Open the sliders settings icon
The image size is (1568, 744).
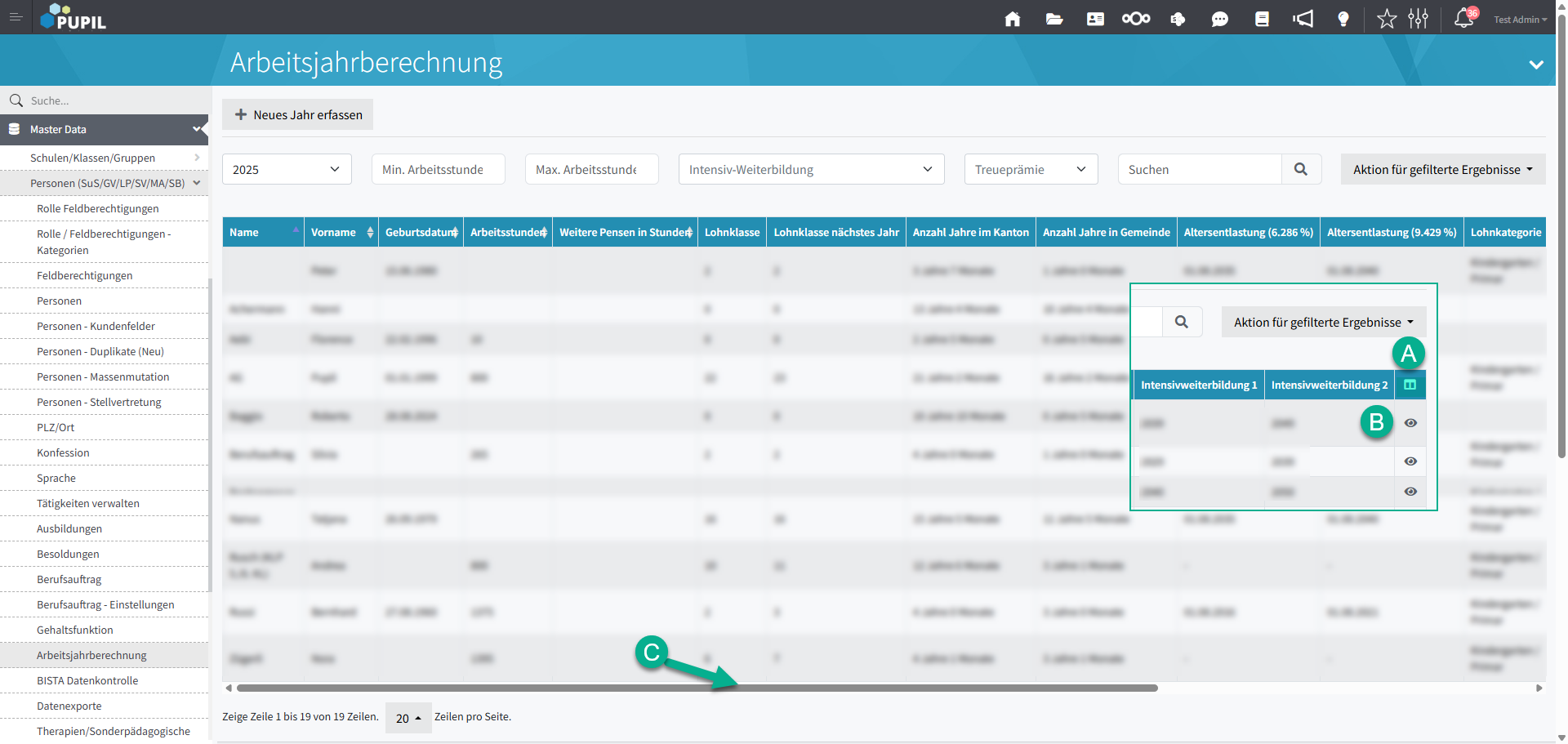(1419, 19)
